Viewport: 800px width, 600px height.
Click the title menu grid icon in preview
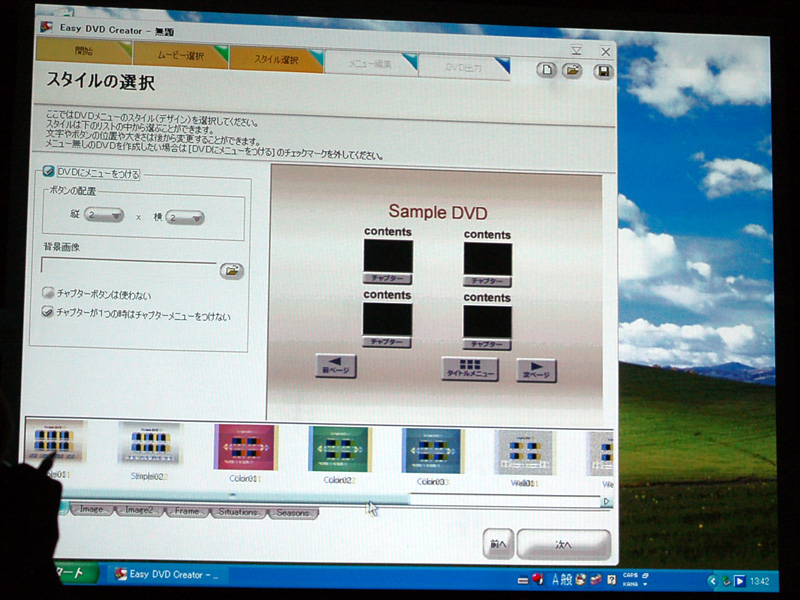pos(469,368)
